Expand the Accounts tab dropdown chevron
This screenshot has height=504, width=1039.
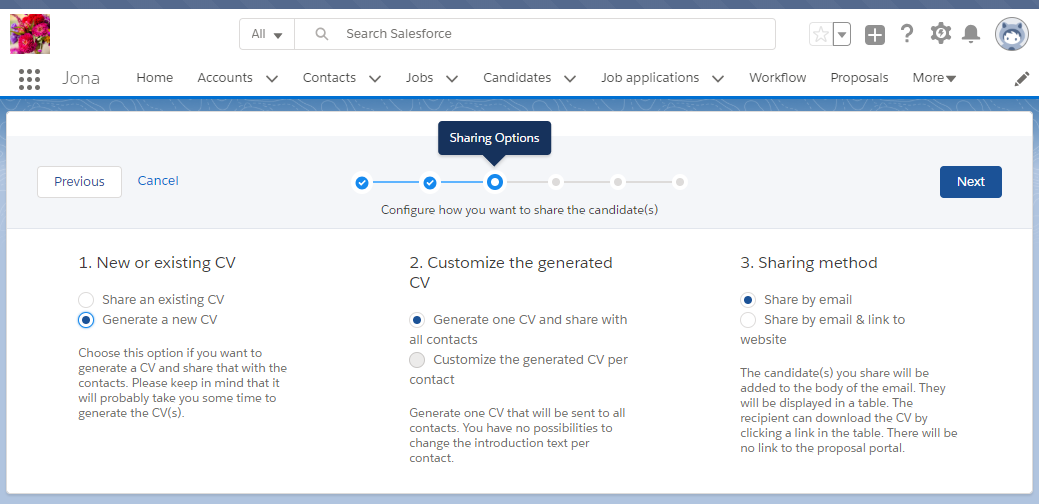coord(272,79)
